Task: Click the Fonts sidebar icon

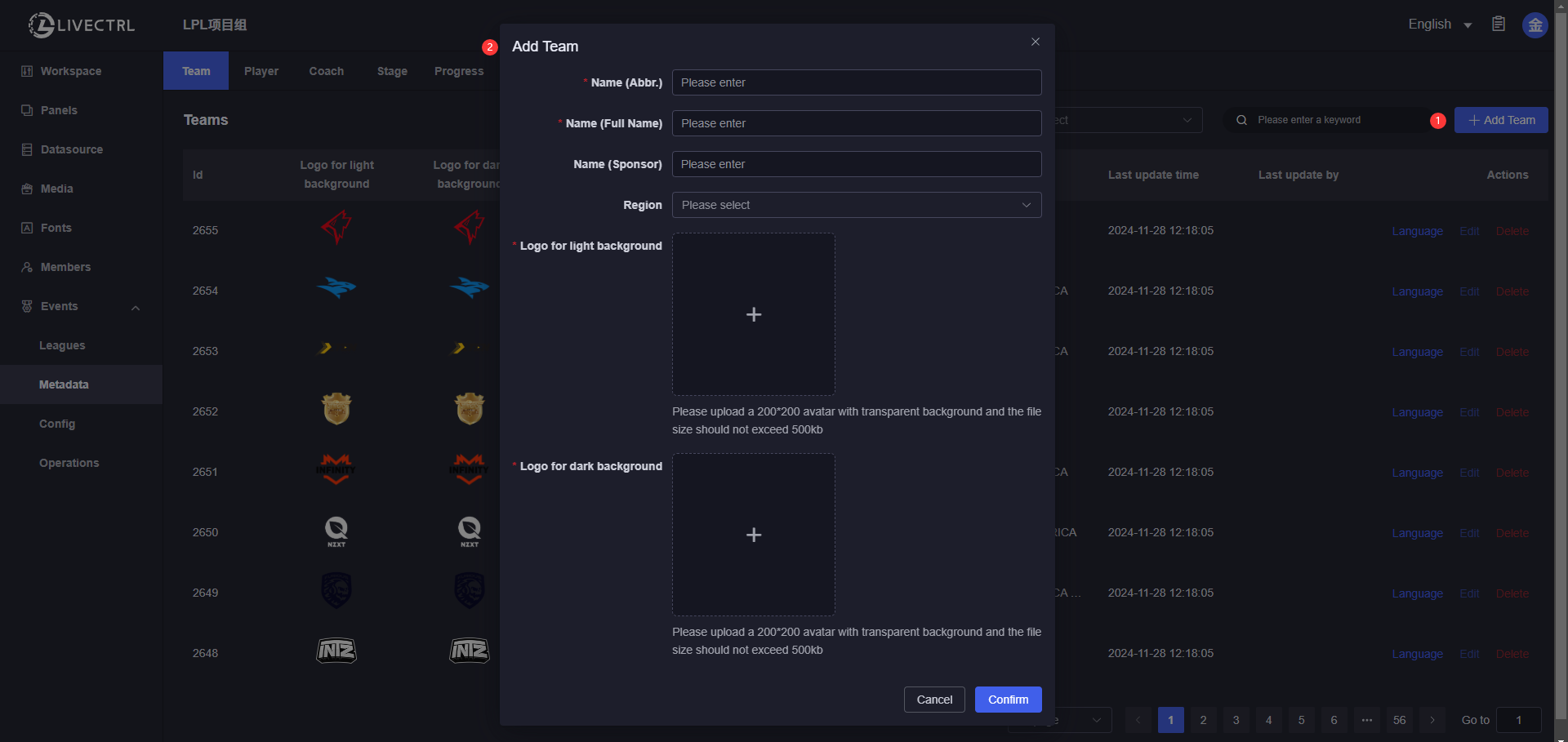Action: point(27,228)
